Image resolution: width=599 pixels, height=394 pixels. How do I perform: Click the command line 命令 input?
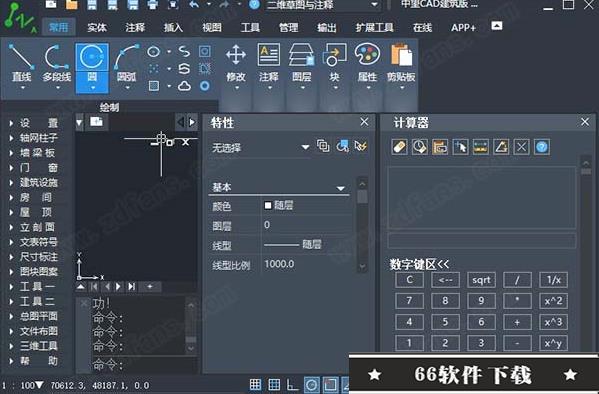tap(144, 365)
